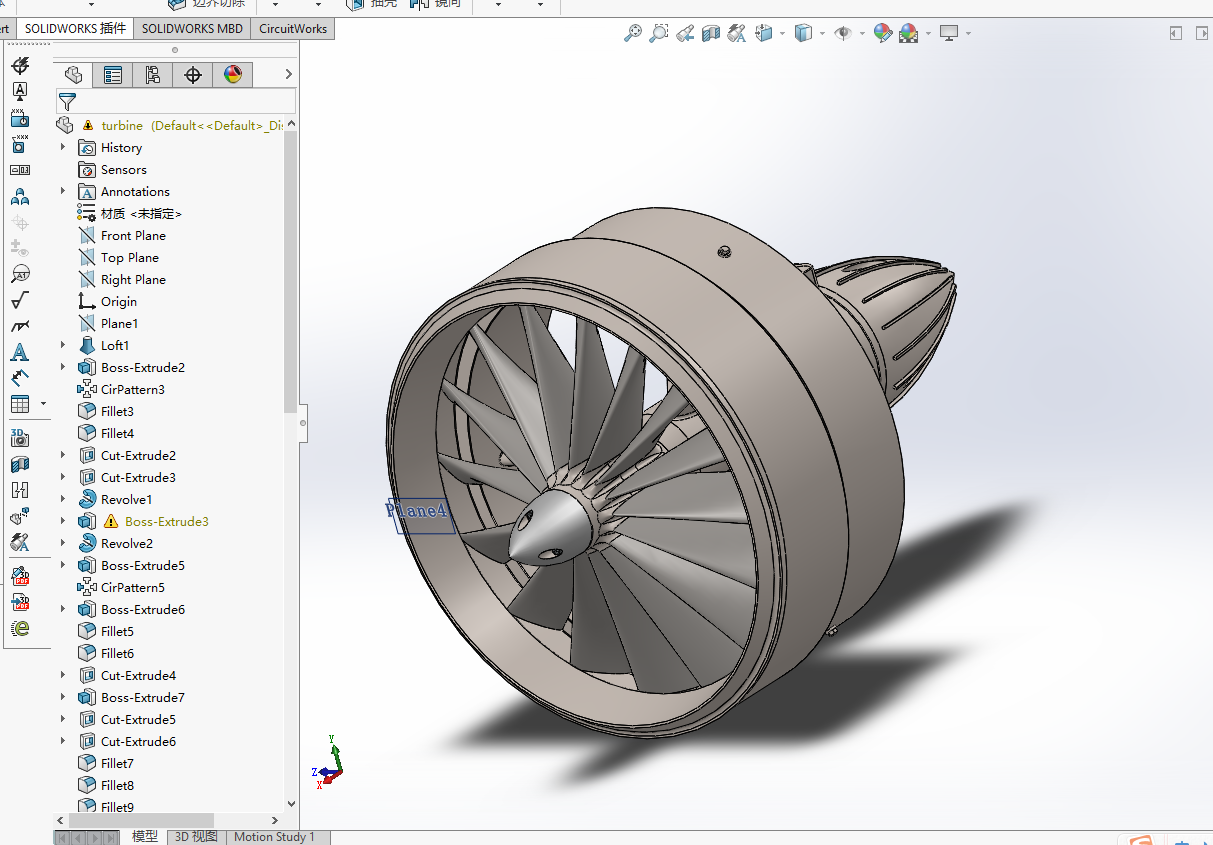The image size is (1213, 845).
Task: Expand the History folder
Action: click(63, 147)
